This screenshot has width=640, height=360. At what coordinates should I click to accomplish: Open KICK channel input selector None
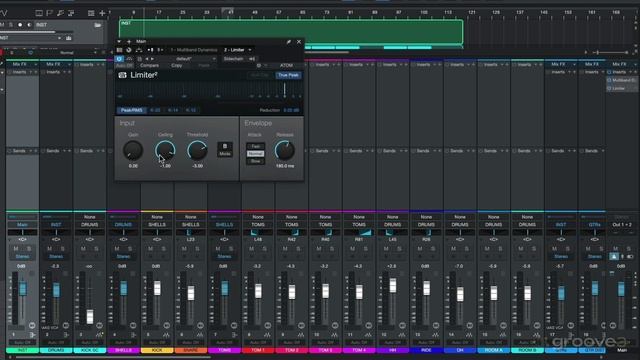point(157,217)
